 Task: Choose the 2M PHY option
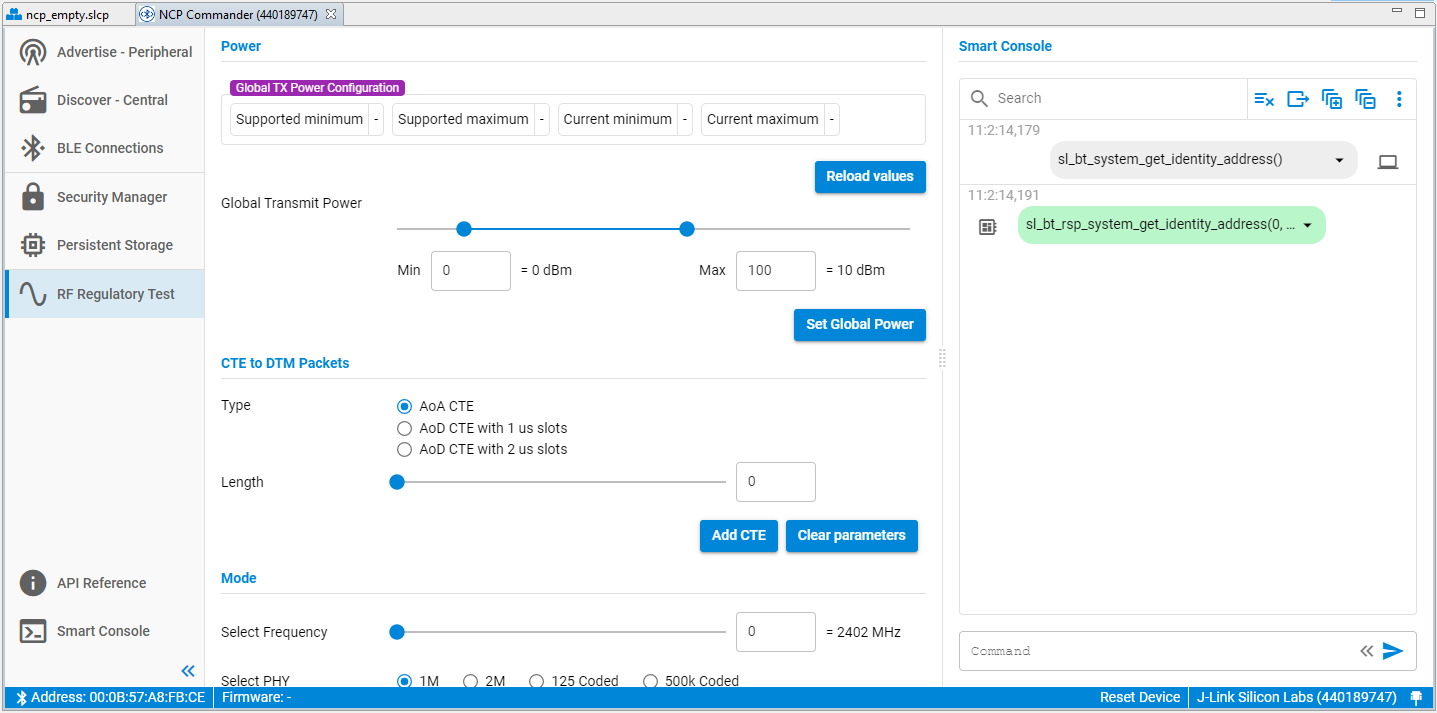tap(470, 680)
